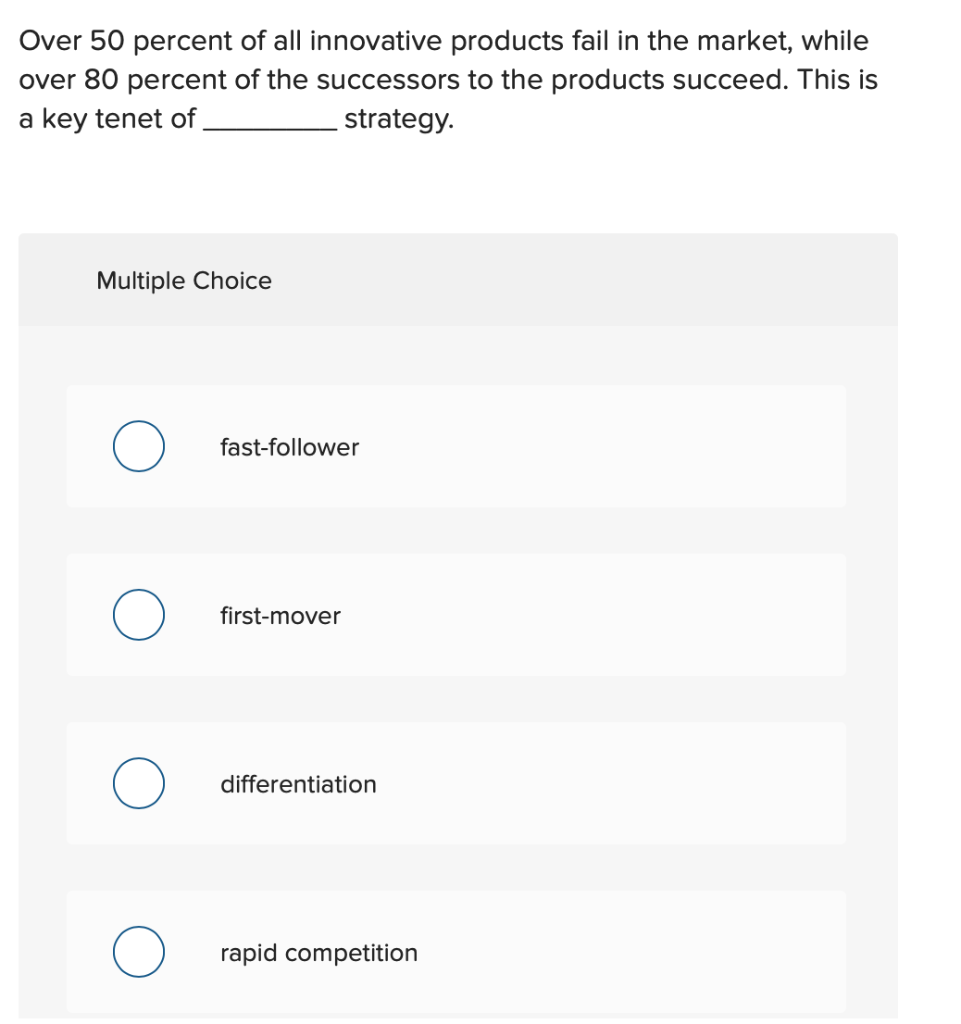Choose the answer labeled first-mover
Viewport: 961px width, 1024px height.
click(x=281, y=616)
